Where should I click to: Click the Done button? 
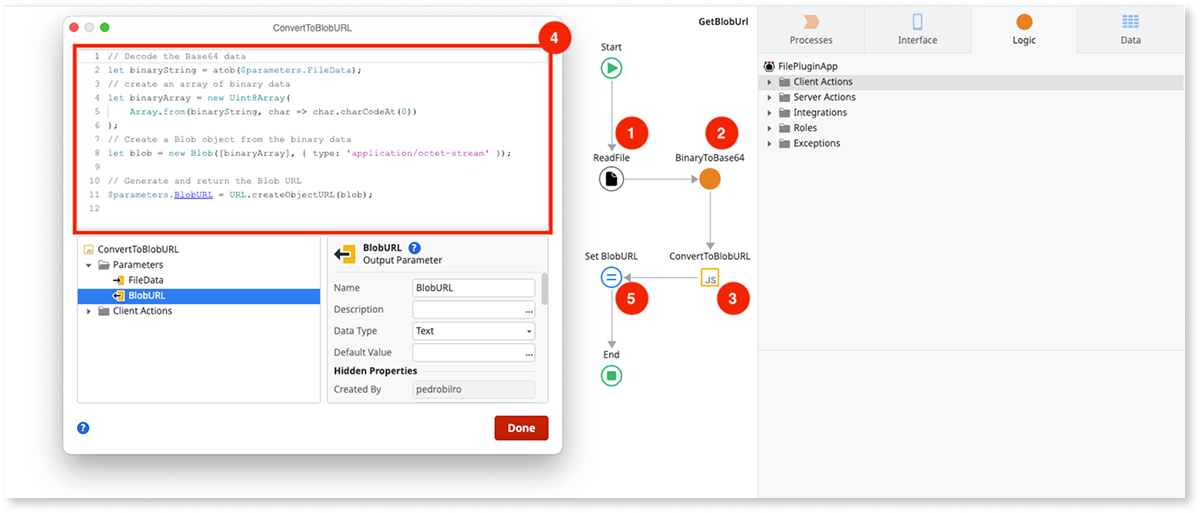tap(521, 428)
